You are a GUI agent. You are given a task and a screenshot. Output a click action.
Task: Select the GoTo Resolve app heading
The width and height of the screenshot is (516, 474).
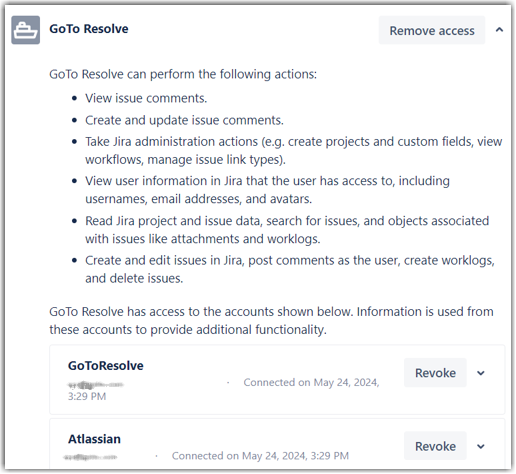coord(89,29)
